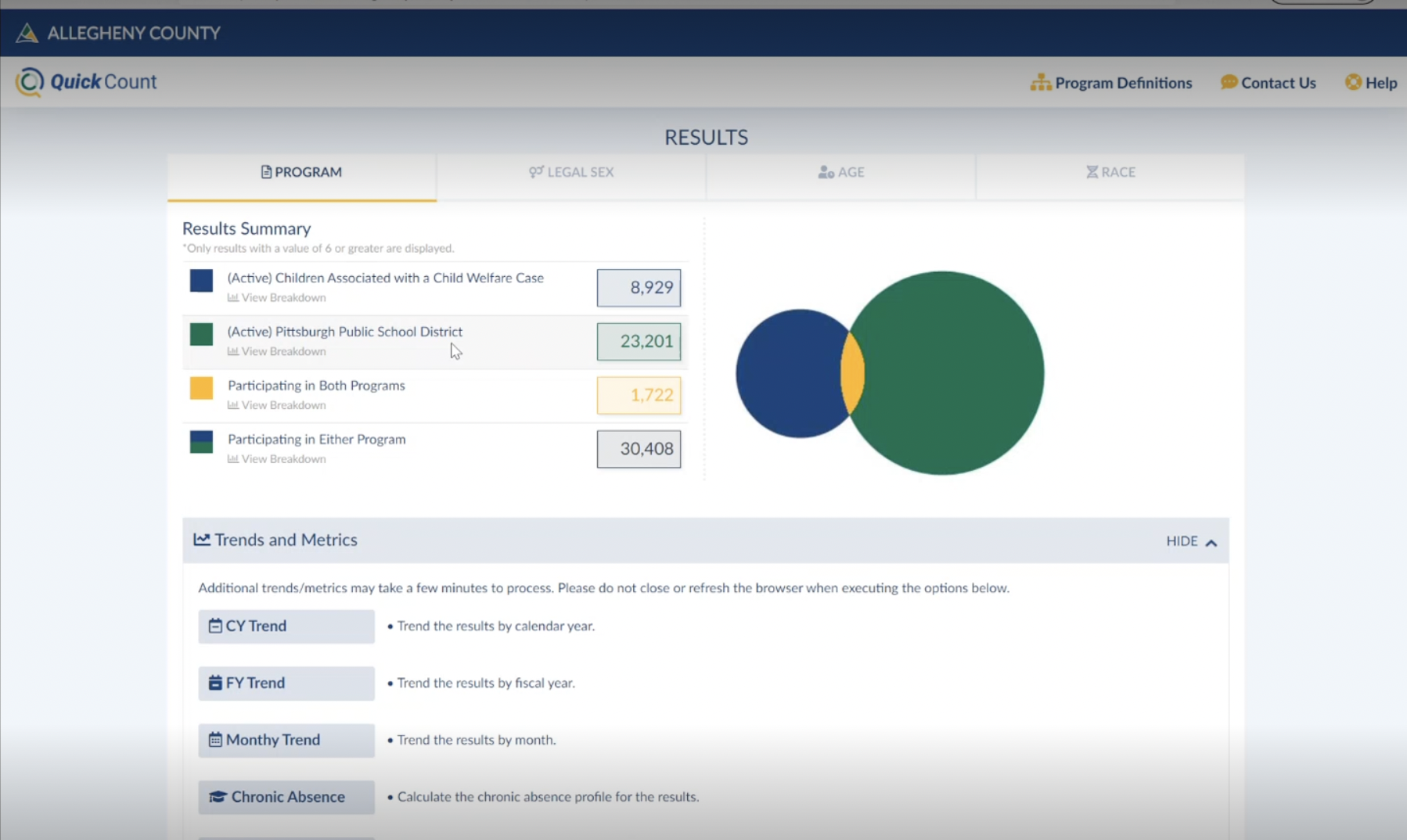
Task: Click bar chart icon under Participating in Both Programs
Action: point(232,405)
